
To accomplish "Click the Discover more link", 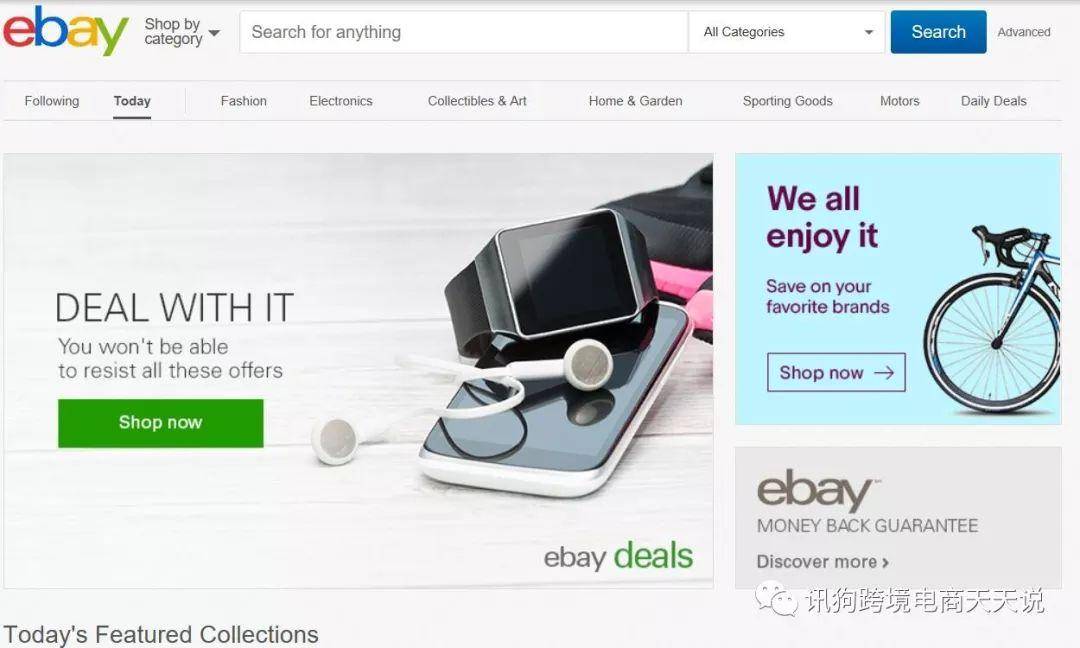I will pos(822,562).
